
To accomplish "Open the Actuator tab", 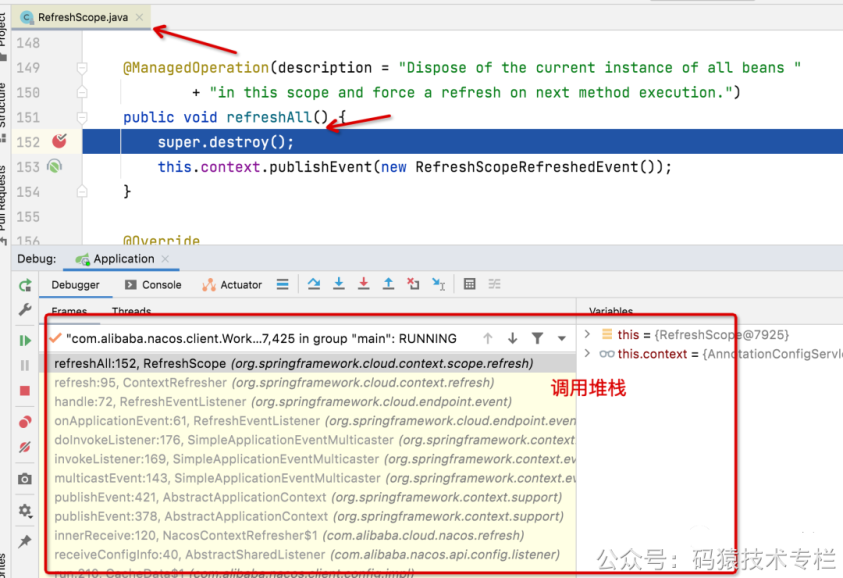I will click(x=232, y=284).
